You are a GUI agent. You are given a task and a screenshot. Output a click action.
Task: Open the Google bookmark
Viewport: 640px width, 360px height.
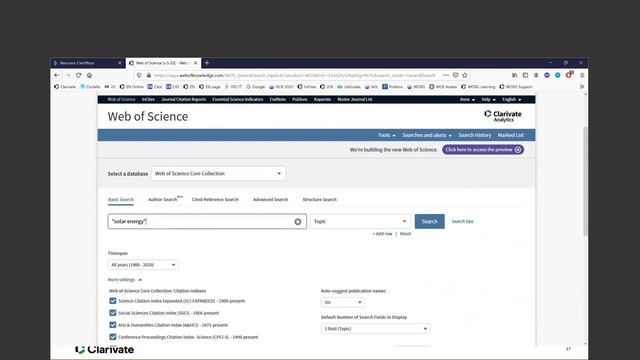(256, 87)
